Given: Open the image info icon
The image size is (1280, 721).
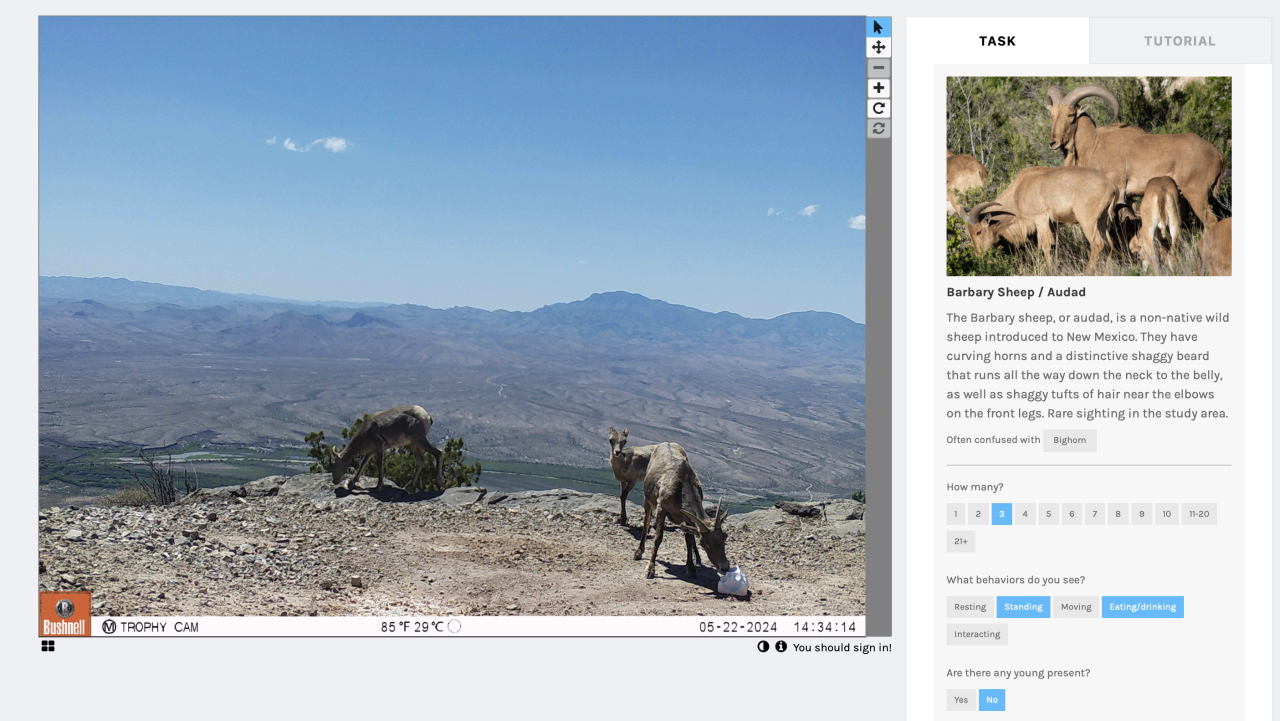Looking at the screenshot, I should point(781,647).
